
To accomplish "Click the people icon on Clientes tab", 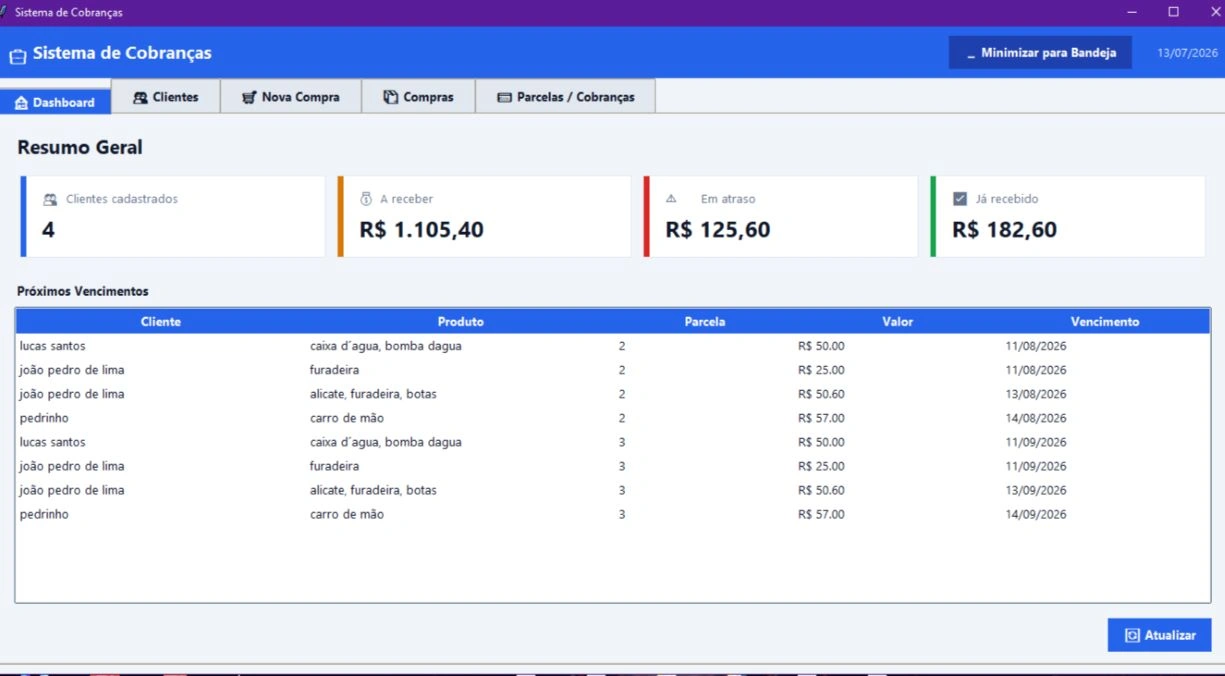I will pos(141,97).
